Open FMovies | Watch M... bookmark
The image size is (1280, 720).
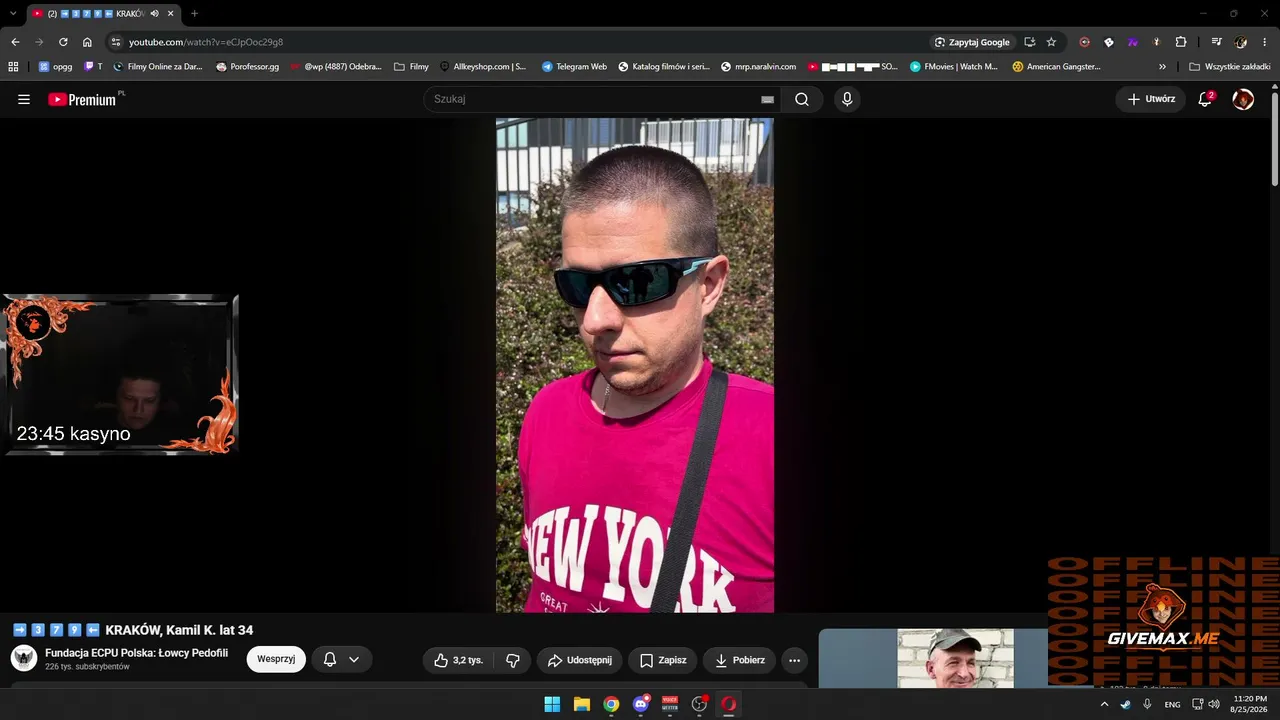(x=954, y=67)
